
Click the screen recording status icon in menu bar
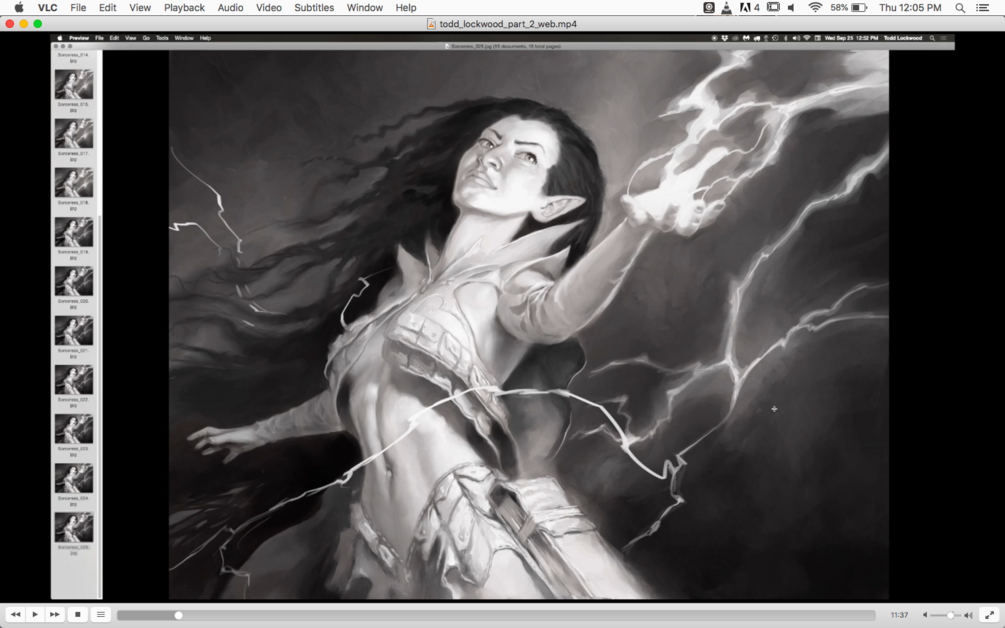tap(709, 8)
